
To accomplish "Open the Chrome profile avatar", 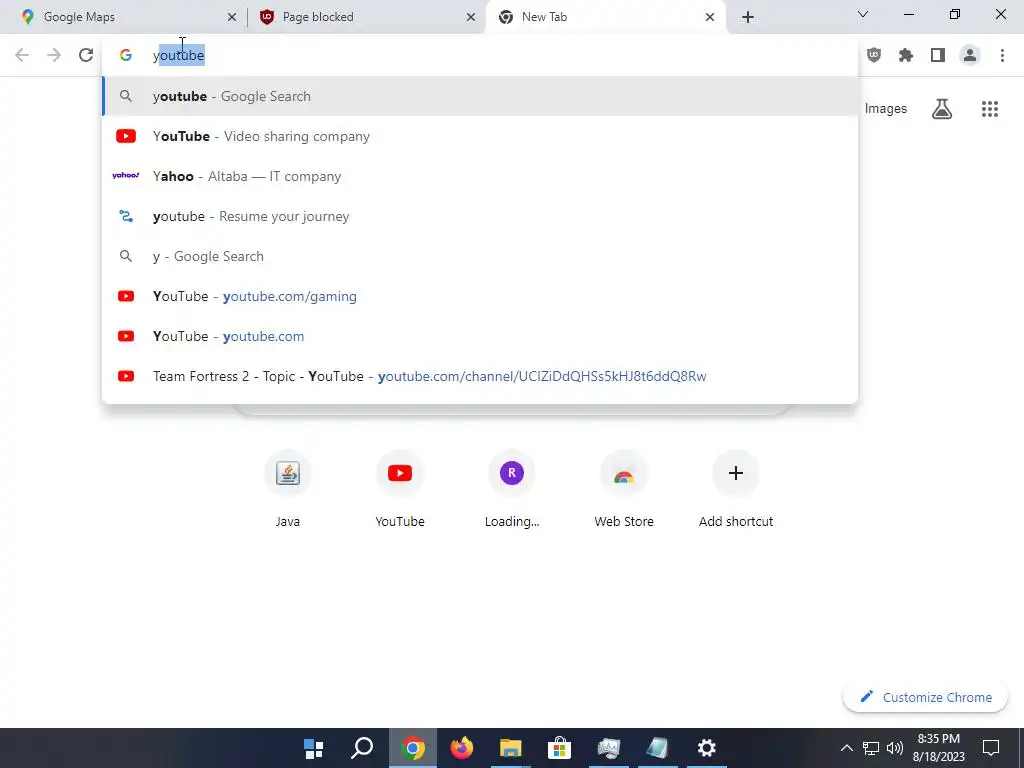I will [970, 55].
